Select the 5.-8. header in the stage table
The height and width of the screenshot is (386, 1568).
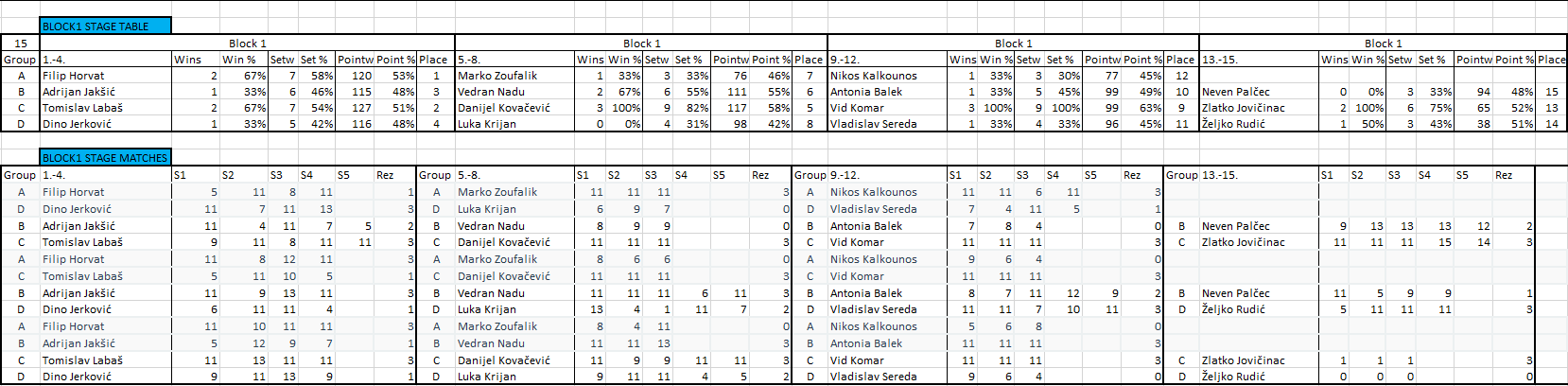coord(470,60)
